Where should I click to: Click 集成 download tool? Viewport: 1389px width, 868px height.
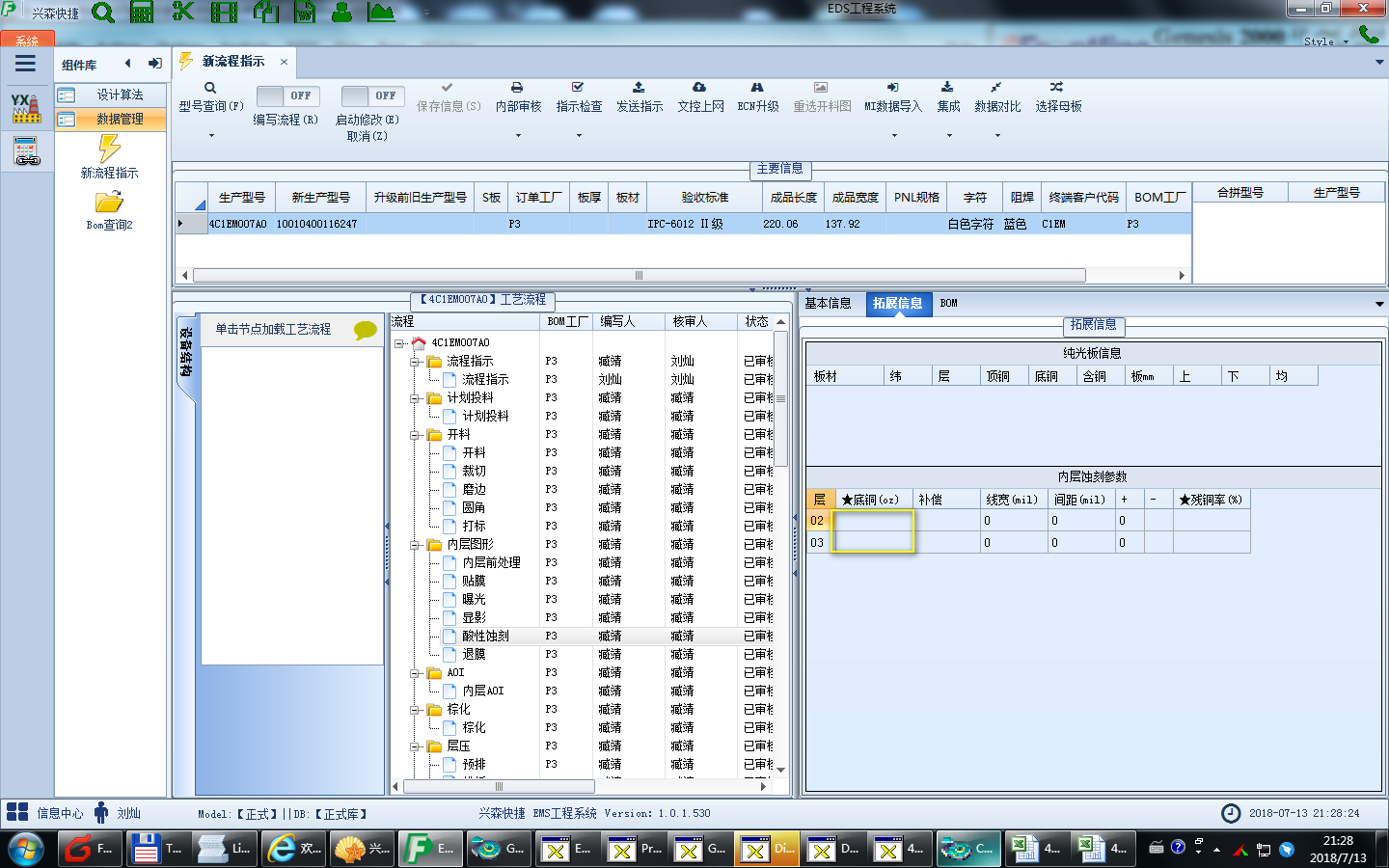point(948,97)
